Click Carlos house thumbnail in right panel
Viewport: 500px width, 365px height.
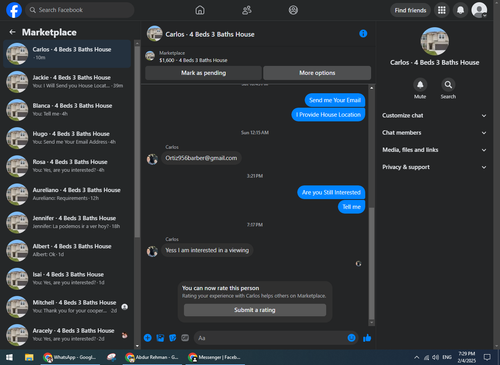pyautogui.click(x=434, y=41)
